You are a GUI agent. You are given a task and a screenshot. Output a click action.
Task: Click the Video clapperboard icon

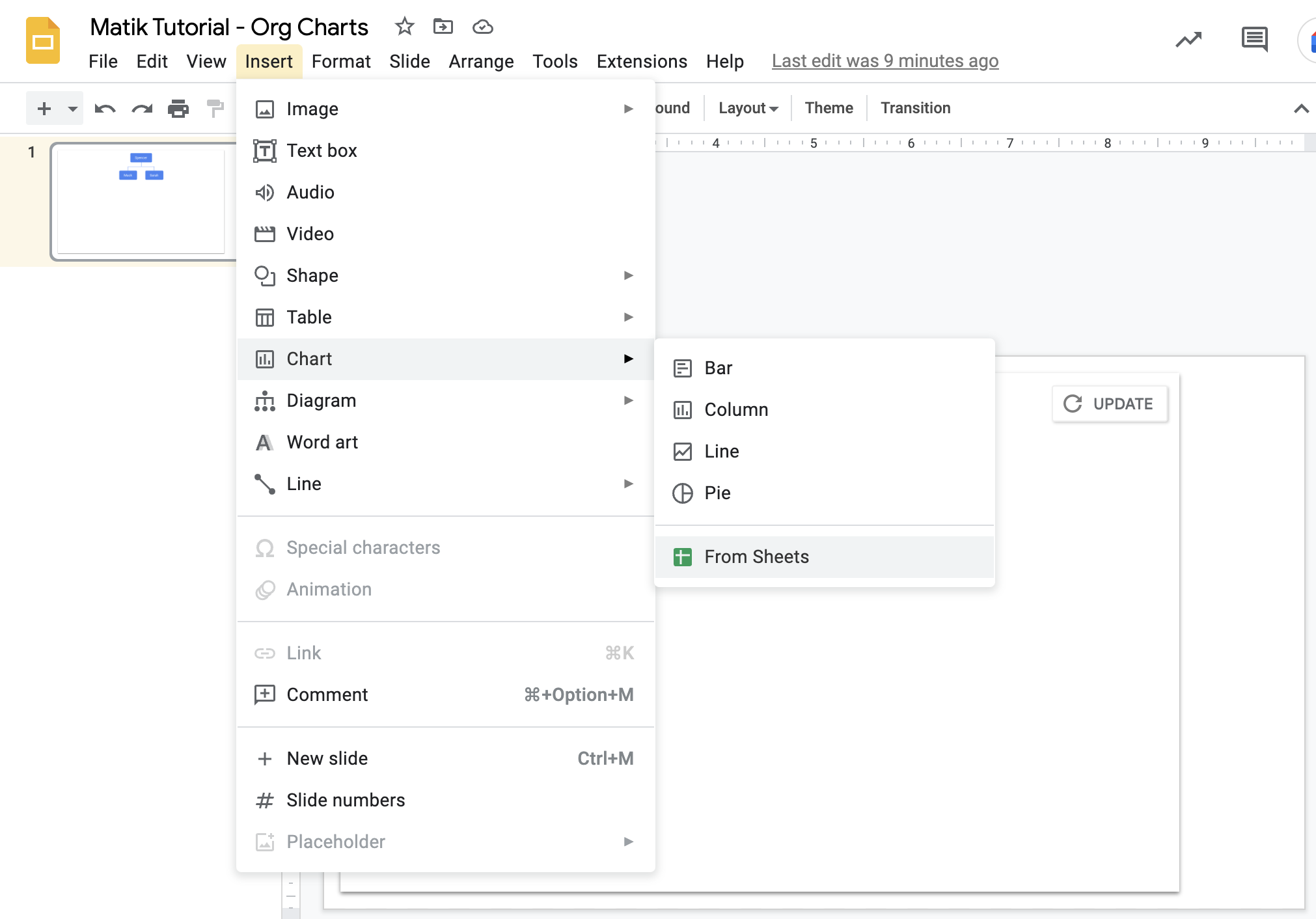(x=264, y=234)
